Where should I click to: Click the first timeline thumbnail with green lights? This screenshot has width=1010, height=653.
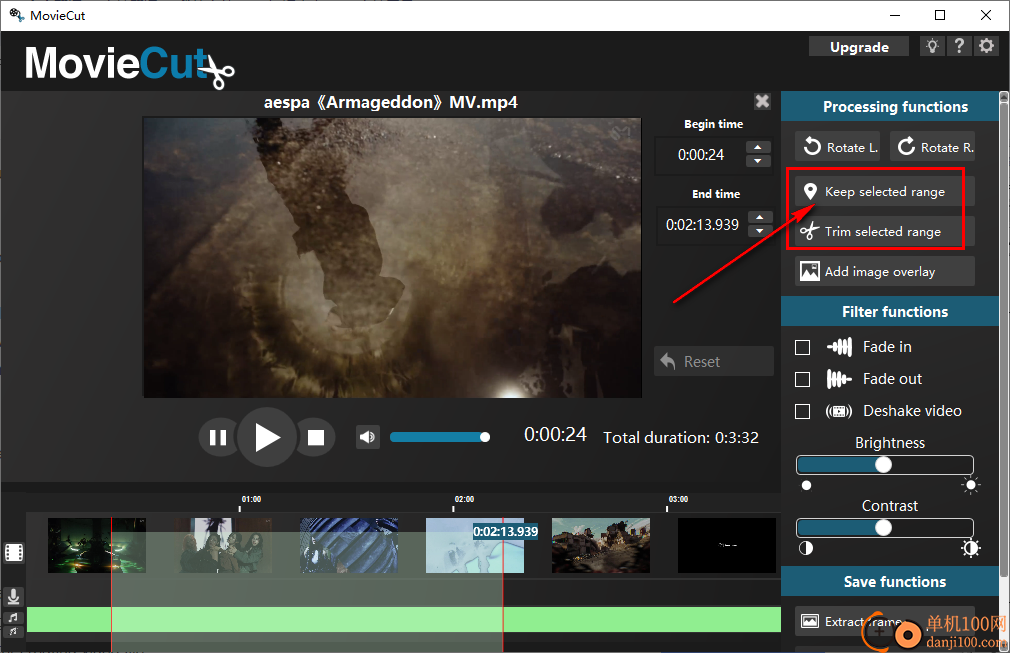[x=97, y=545]
